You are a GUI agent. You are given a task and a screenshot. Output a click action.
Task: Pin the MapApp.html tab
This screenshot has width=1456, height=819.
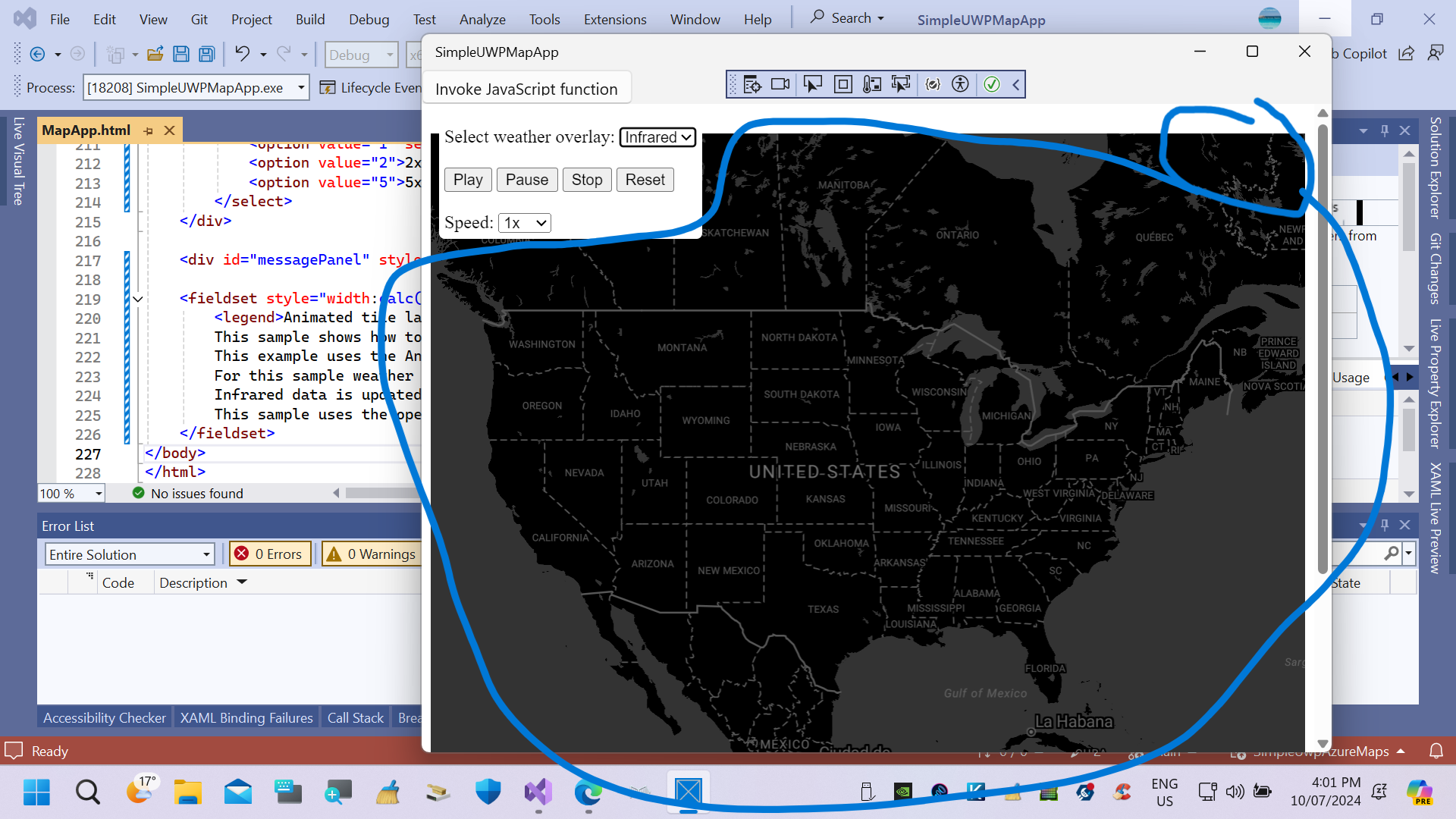[149, 130]
